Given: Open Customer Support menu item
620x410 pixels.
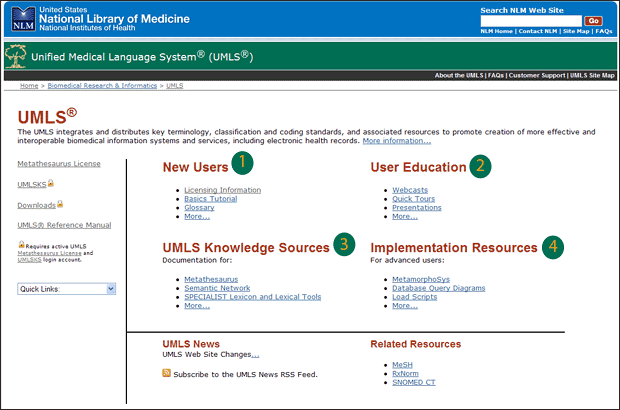Looking at the screenshot, I should coord(537,76).
